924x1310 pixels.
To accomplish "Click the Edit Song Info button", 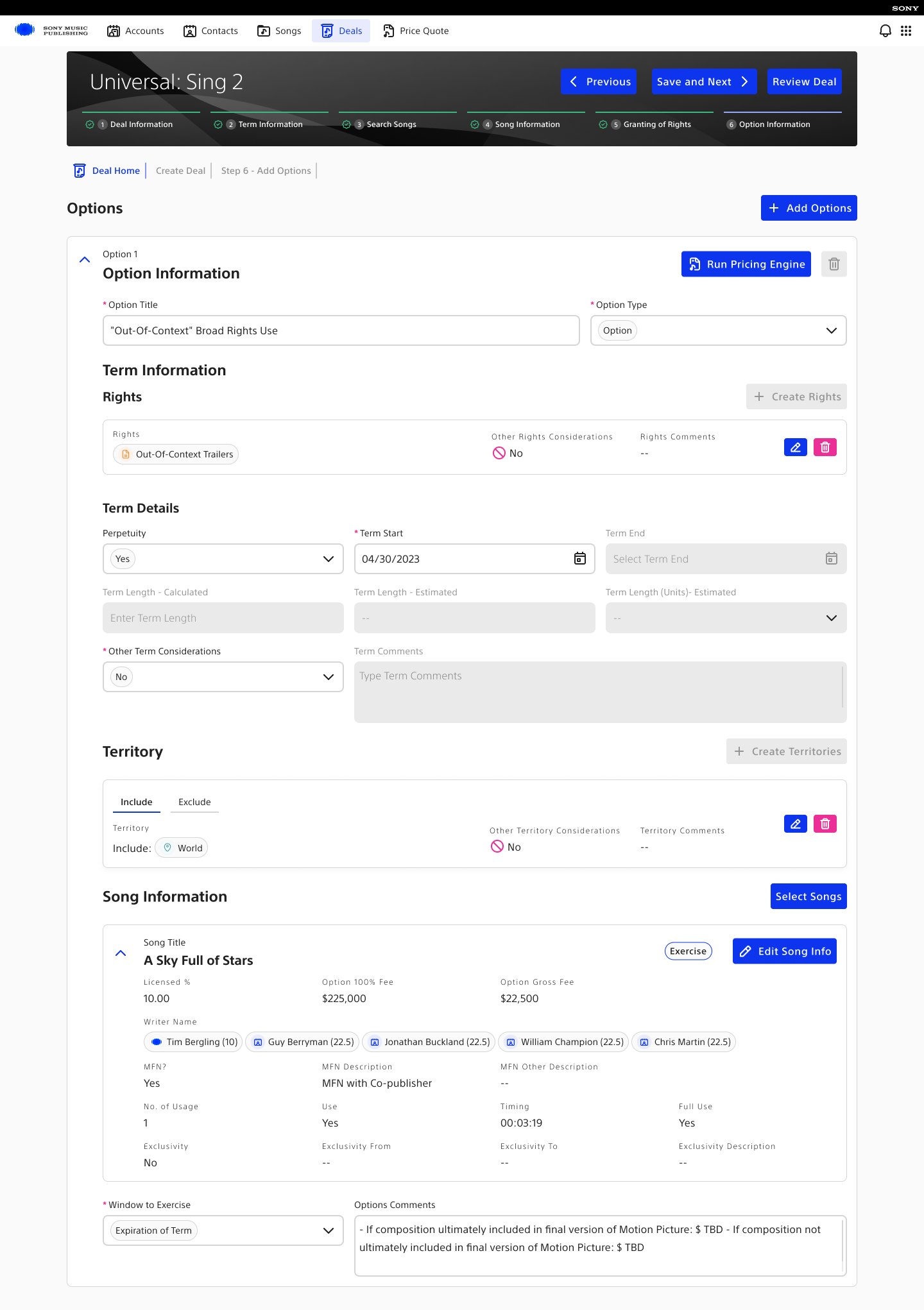I will tap(785, 951).
